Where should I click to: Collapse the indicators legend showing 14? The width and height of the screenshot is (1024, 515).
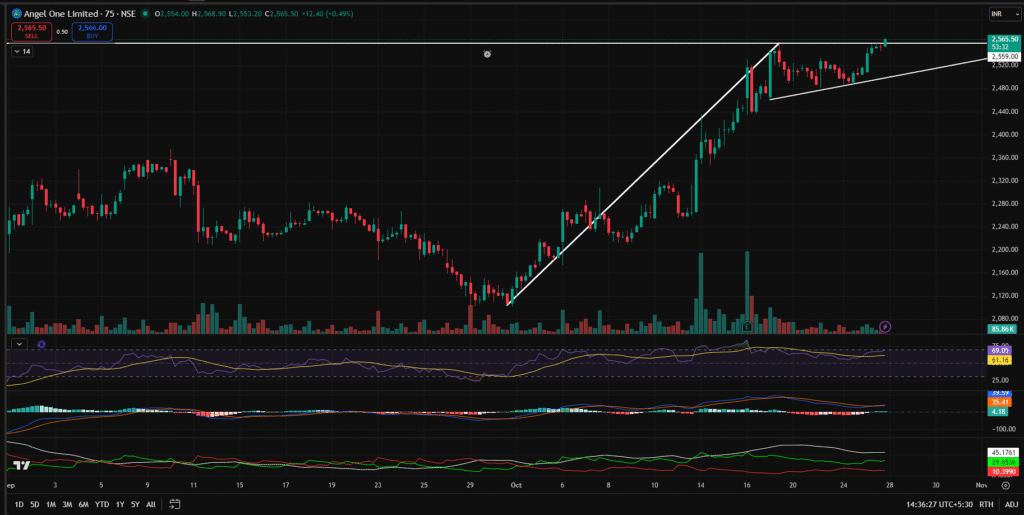click(23, 50)
